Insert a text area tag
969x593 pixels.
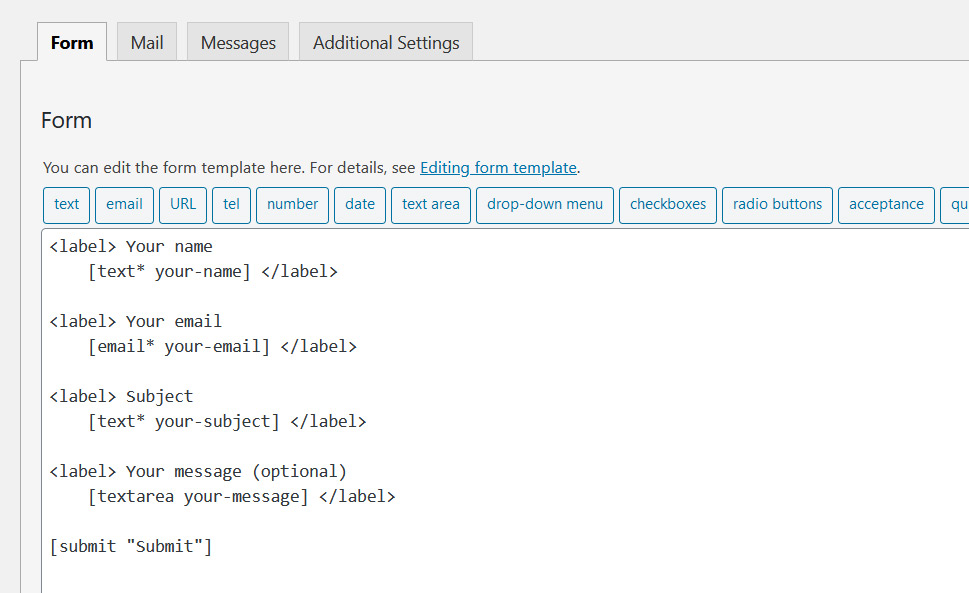click(430, 205)
